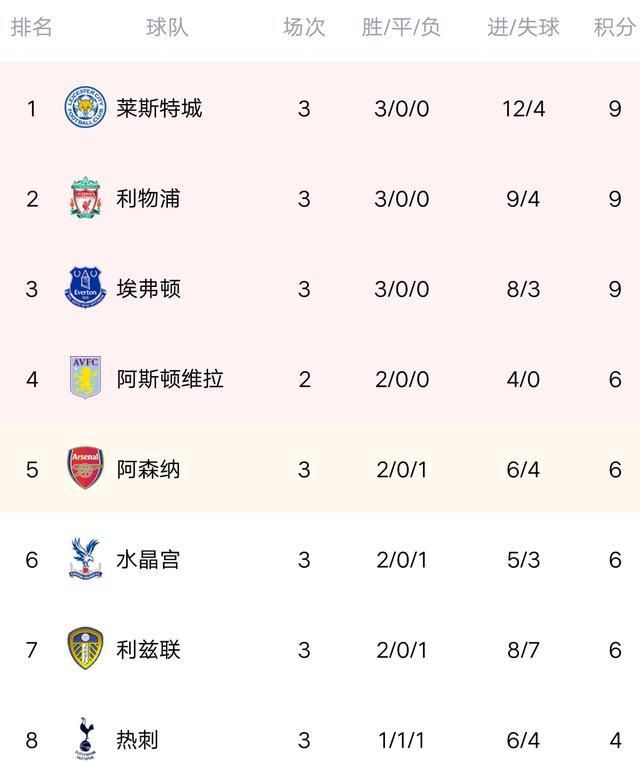Open the Liverpool club crest

click(x=86, y=198)
